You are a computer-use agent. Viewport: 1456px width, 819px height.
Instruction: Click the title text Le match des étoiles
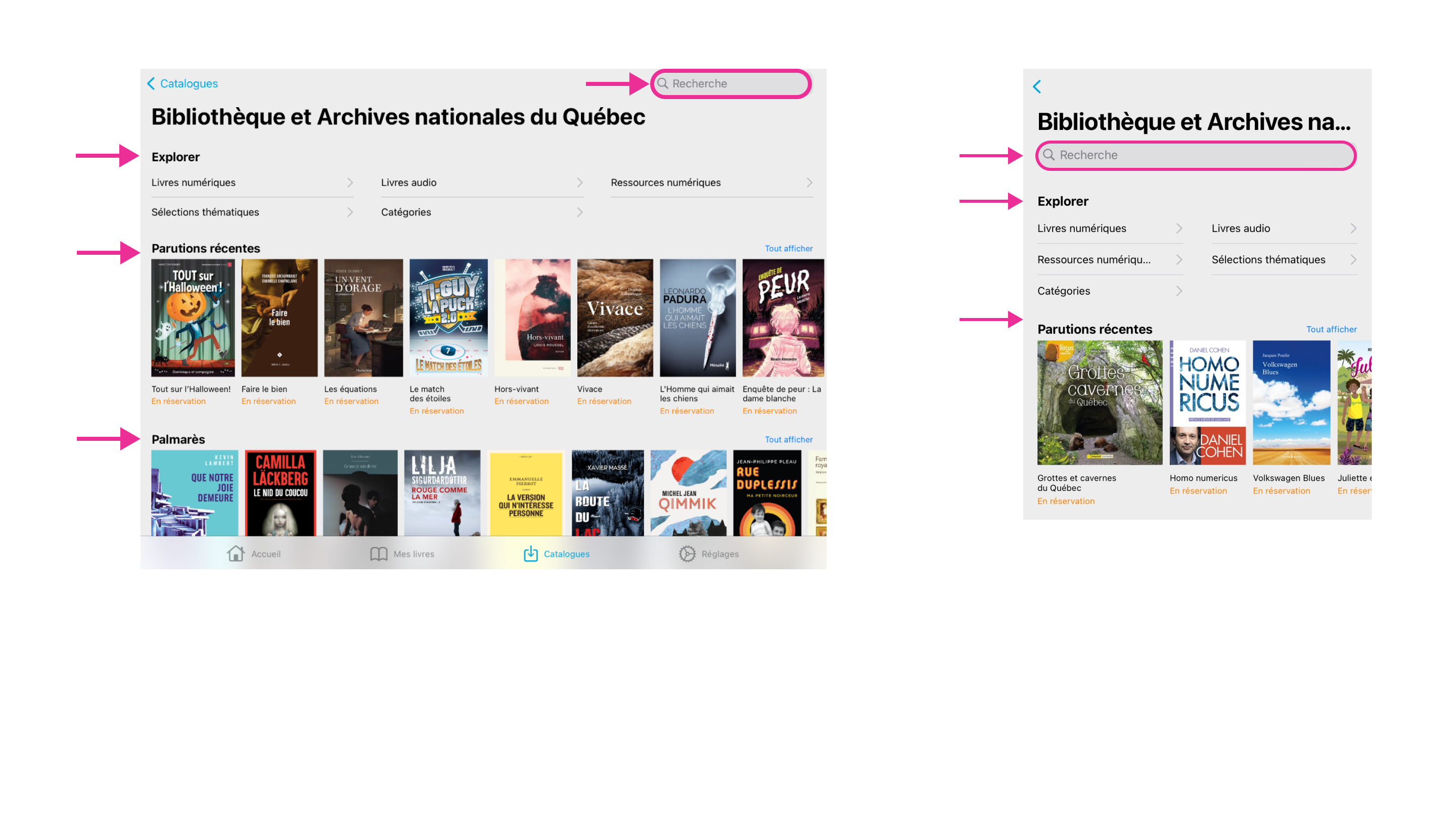[x=430, y=394]
